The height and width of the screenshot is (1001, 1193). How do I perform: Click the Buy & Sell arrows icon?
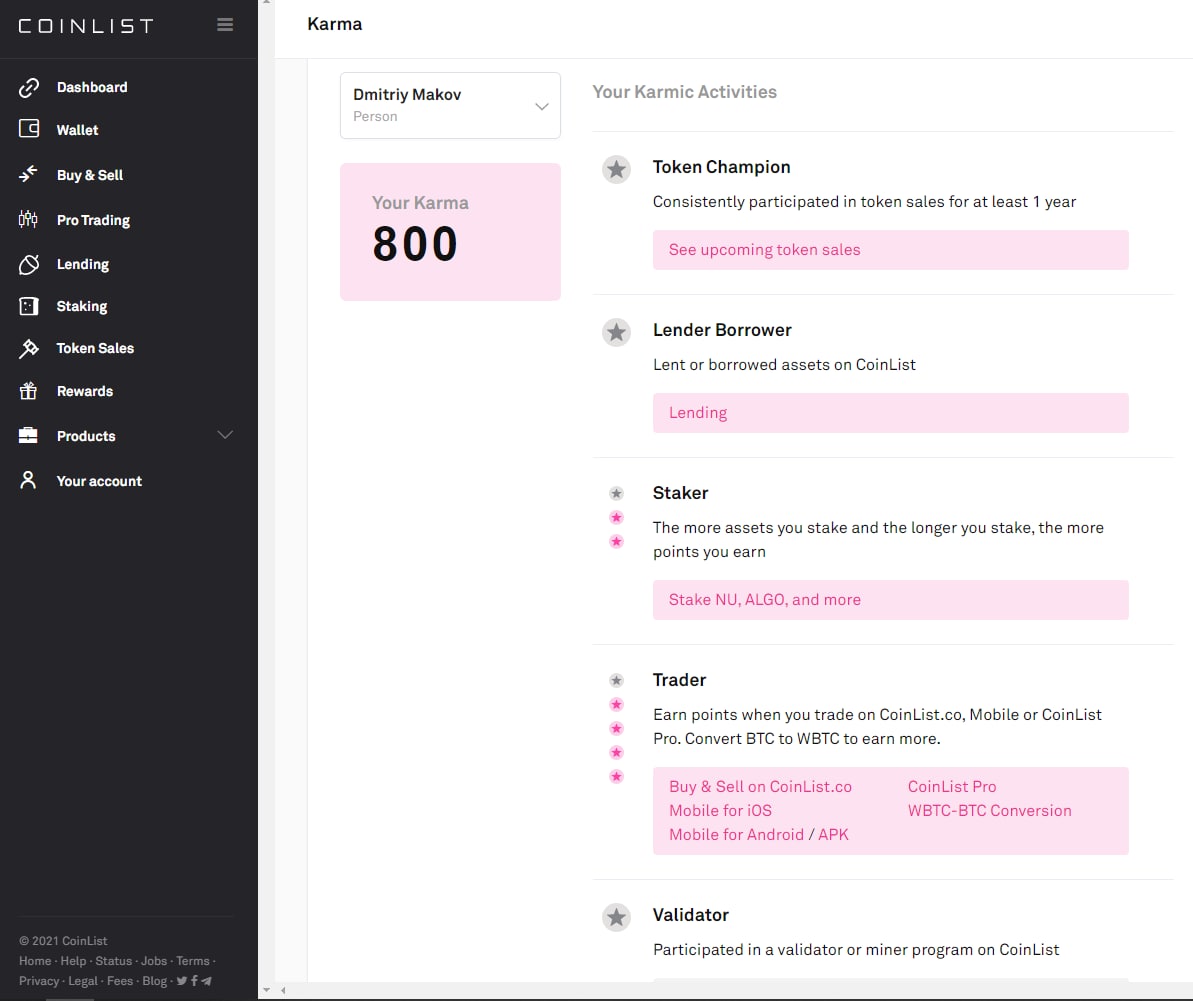[x=29, y=174]
